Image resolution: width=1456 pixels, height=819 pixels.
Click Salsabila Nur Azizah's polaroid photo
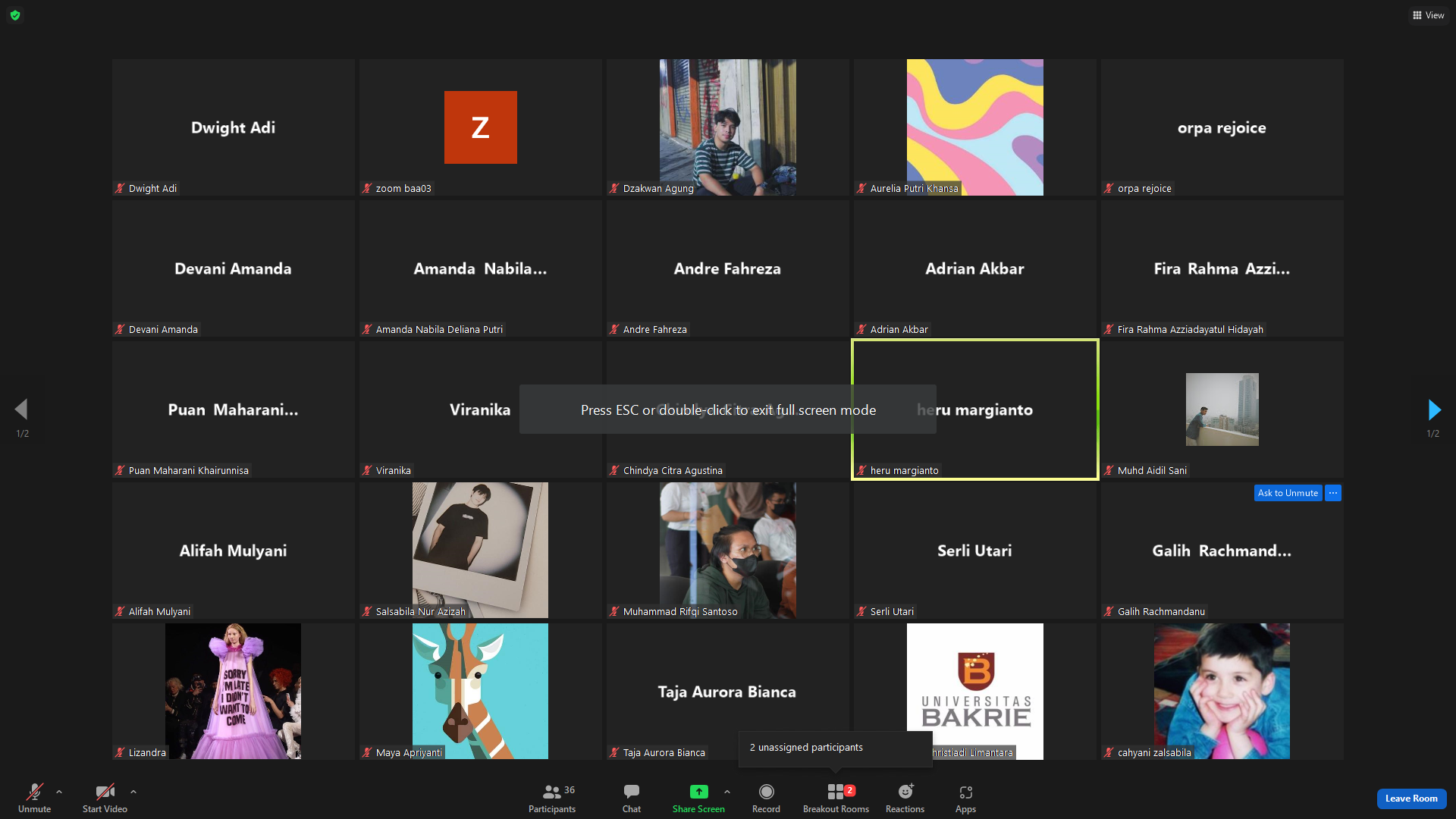(x=481, y=551)
